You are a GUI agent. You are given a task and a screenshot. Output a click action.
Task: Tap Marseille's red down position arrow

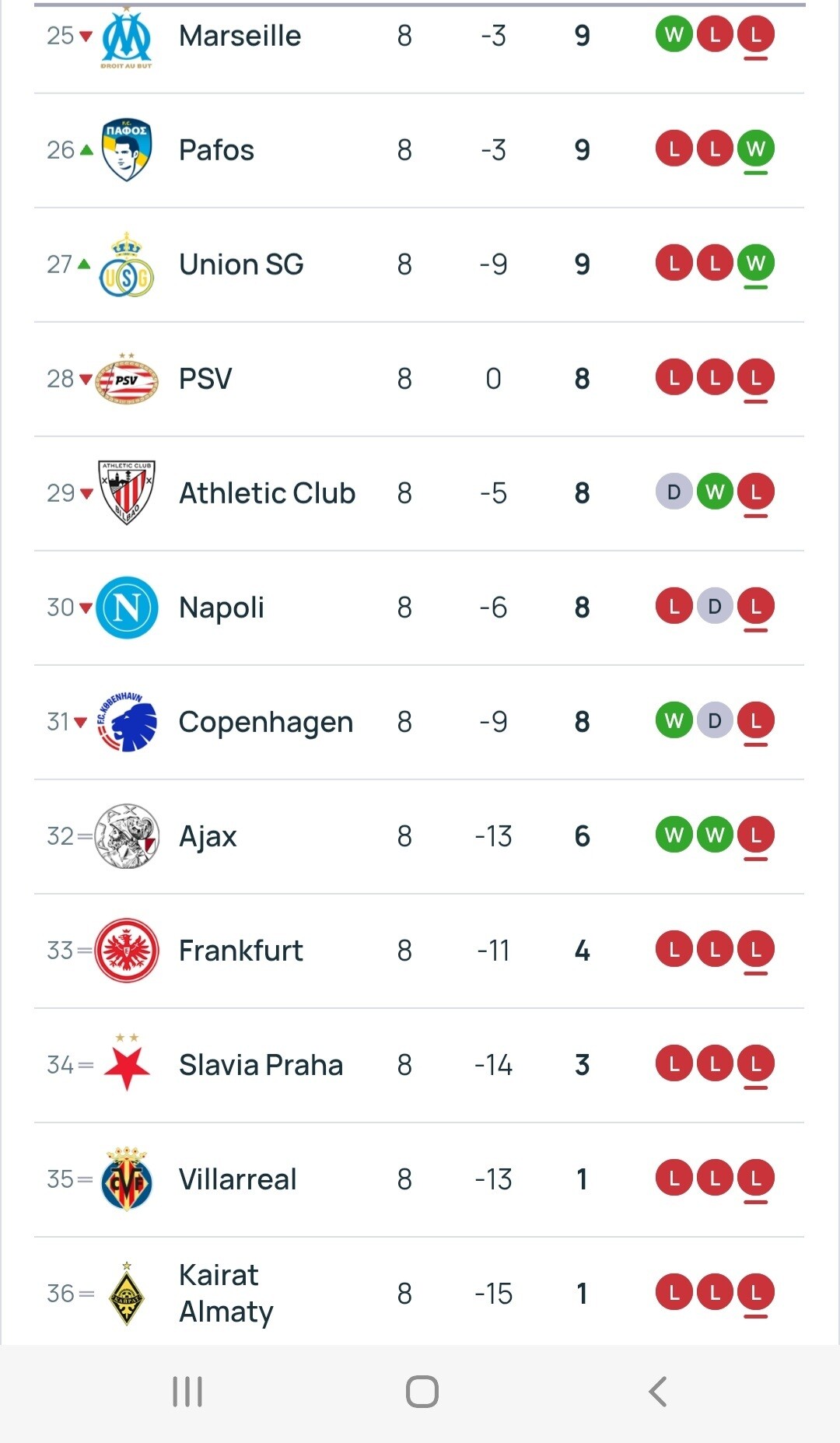tap(86, 36)
